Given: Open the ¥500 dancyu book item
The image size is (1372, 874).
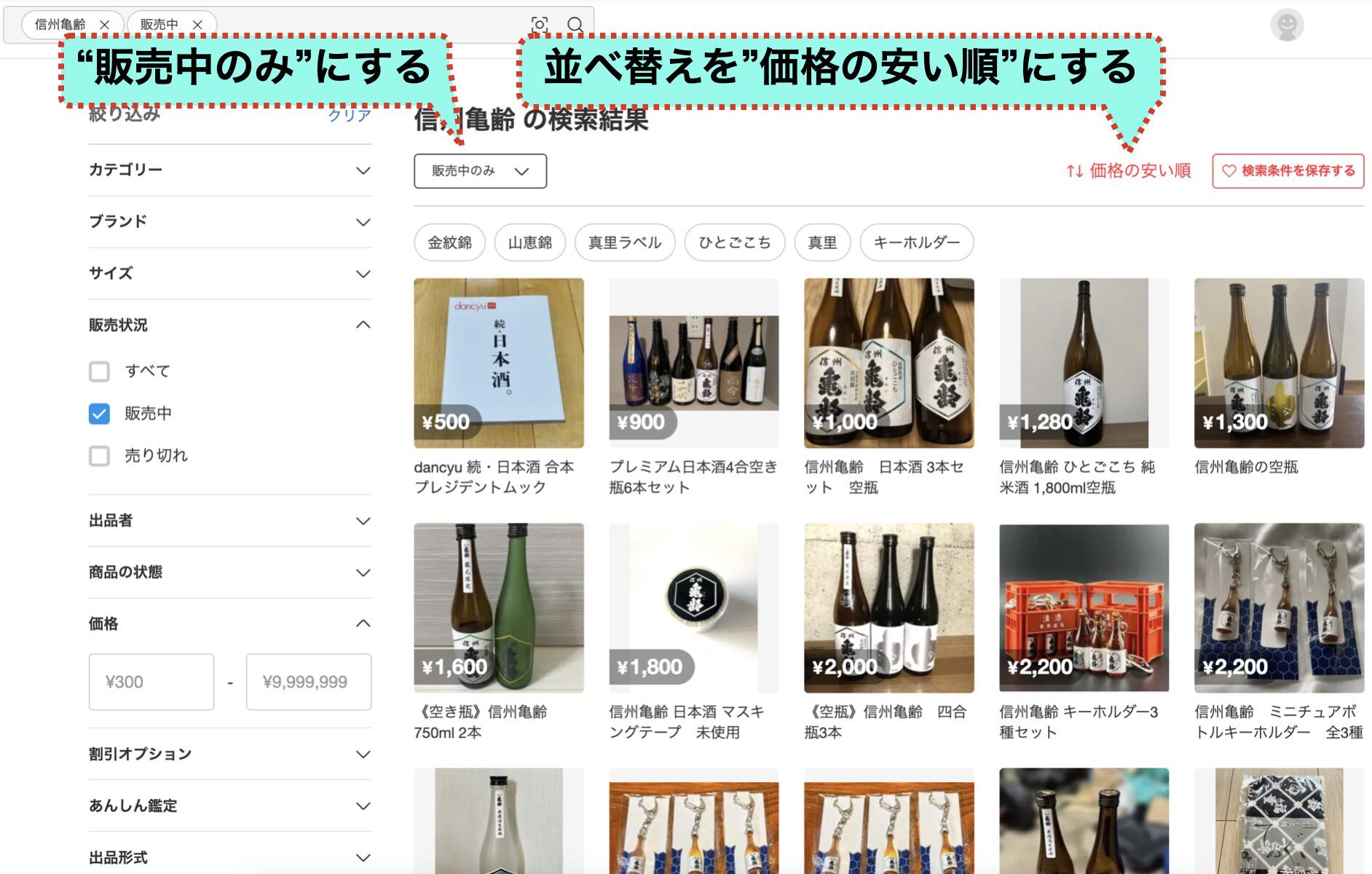Looking at the screenshot, I should point(499,363).
